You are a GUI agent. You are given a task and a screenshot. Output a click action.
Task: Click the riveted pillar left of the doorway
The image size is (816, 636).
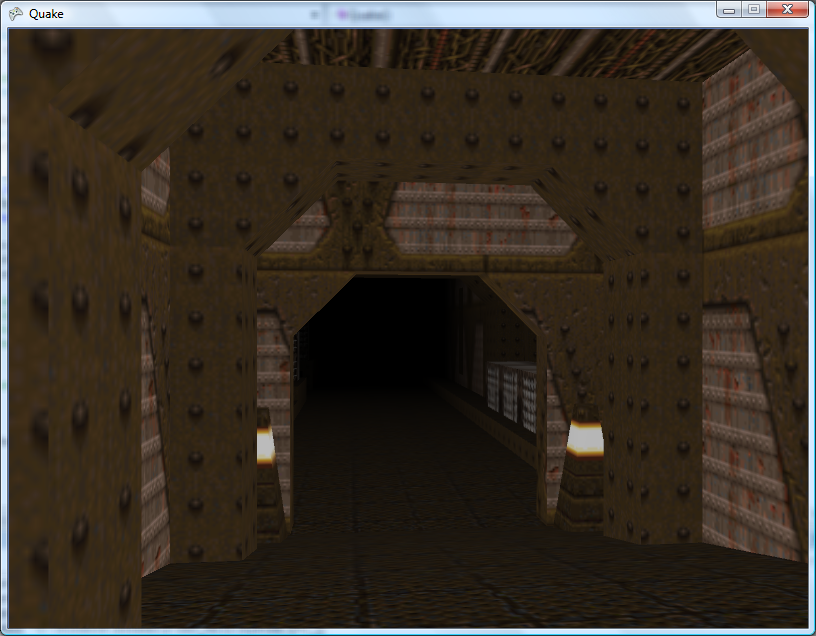(x=210, y=400)
